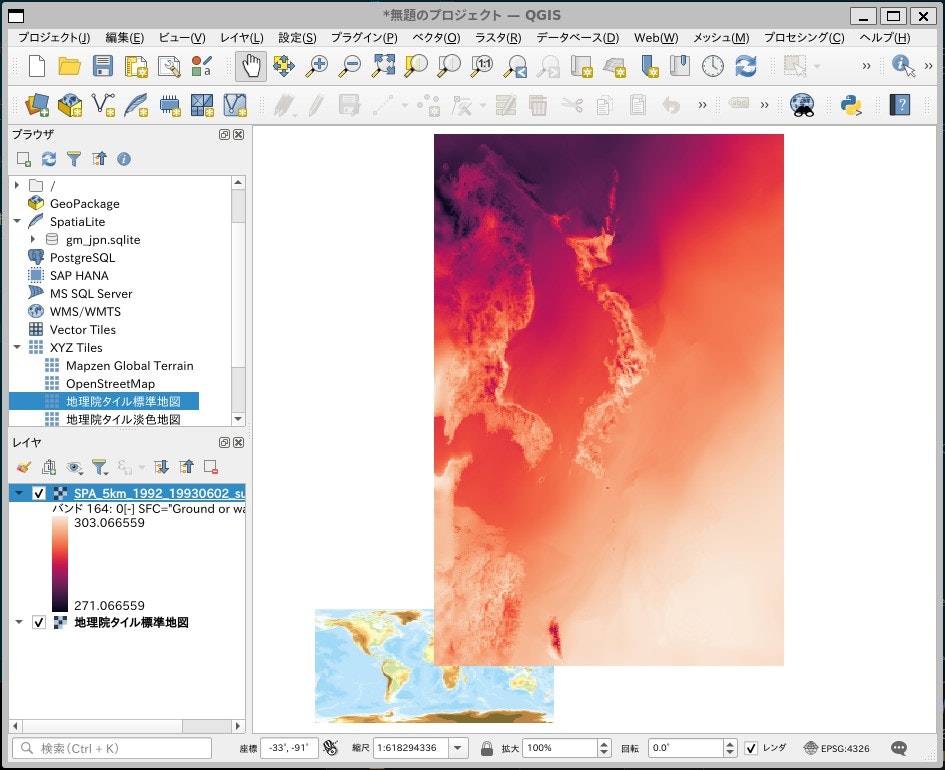Open the map scale dropdown

coord(457,748)
